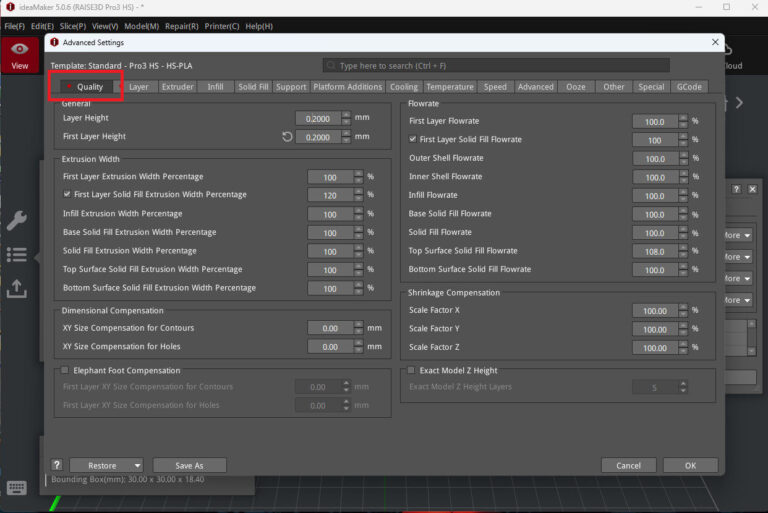Screen dimensions: 768x513
Task: Click the keyboard icon at bottom left
Action: [17, 488]
